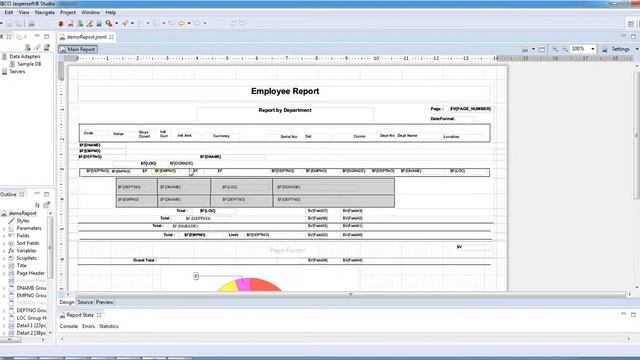Screen dimensions: 640x360
Task: Open the Navigate menu
Action: pyautogui.click(x=44, y=13)
